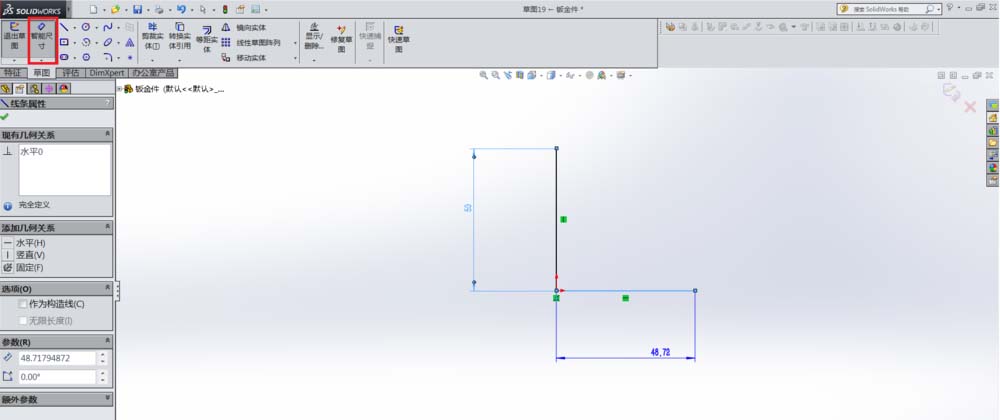
Task: Switch to the Sketch (草图) tab
Action: [42, 73]
